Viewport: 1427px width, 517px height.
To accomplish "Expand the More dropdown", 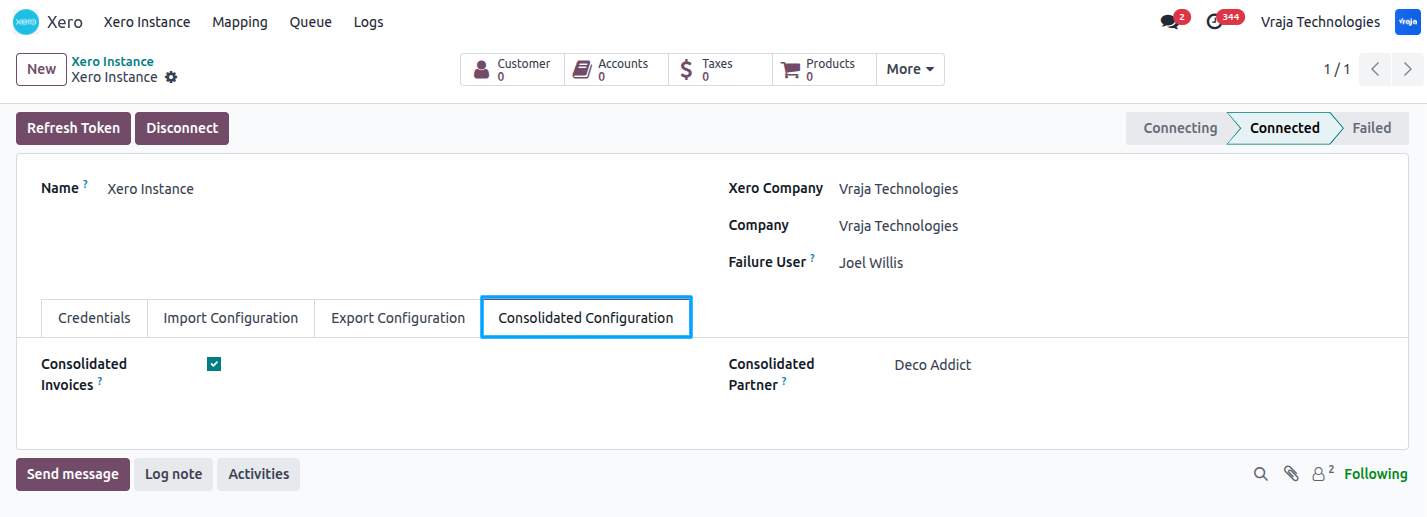I will click(910, 69).
